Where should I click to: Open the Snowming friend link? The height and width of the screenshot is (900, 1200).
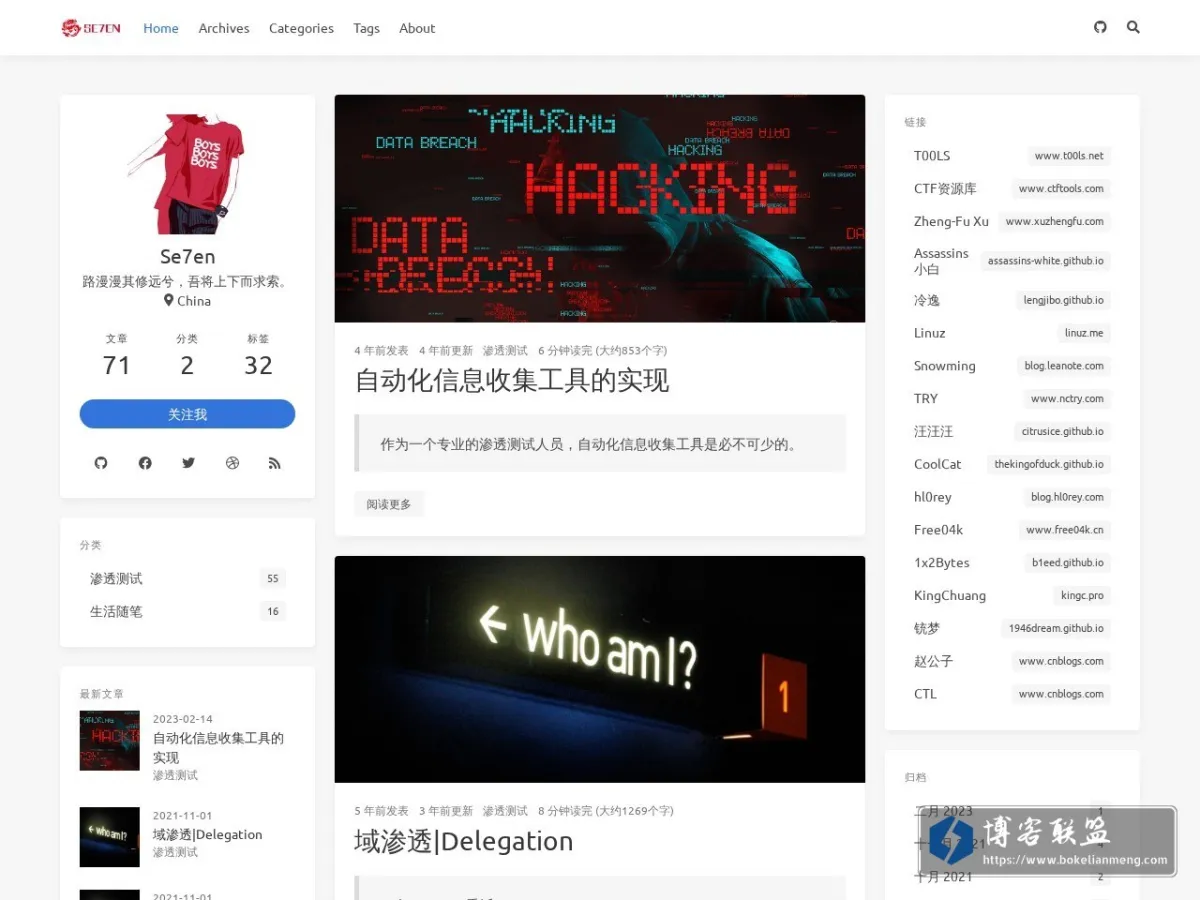pos(1012,366)
